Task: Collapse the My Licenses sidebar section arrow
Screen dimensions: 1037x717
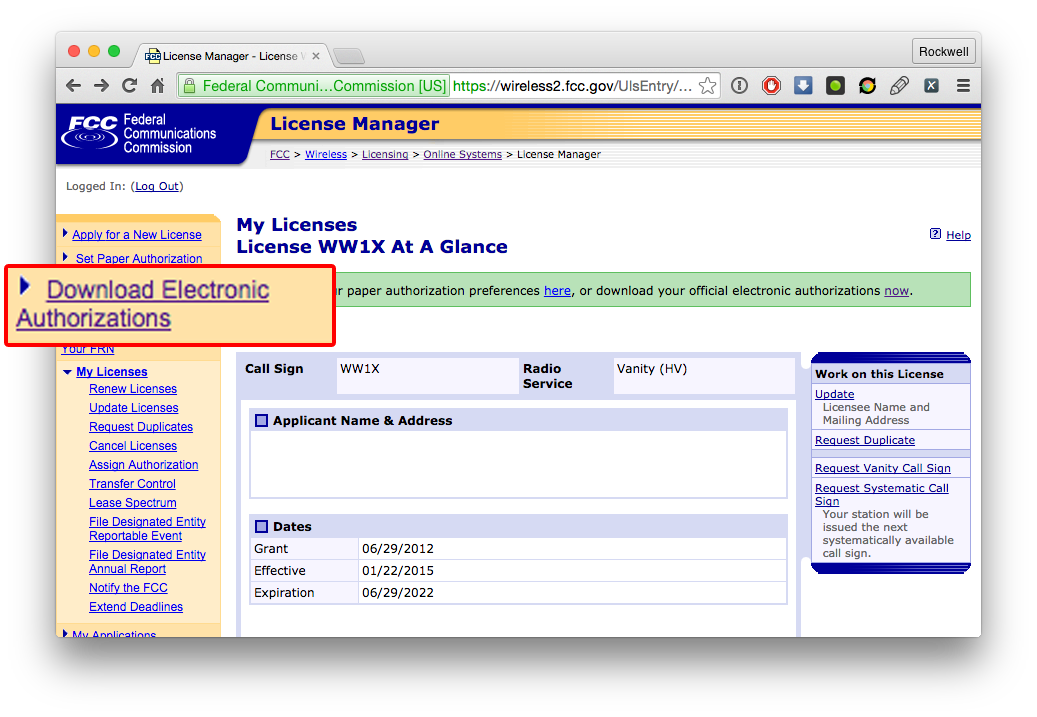Action: coord(67,372)
